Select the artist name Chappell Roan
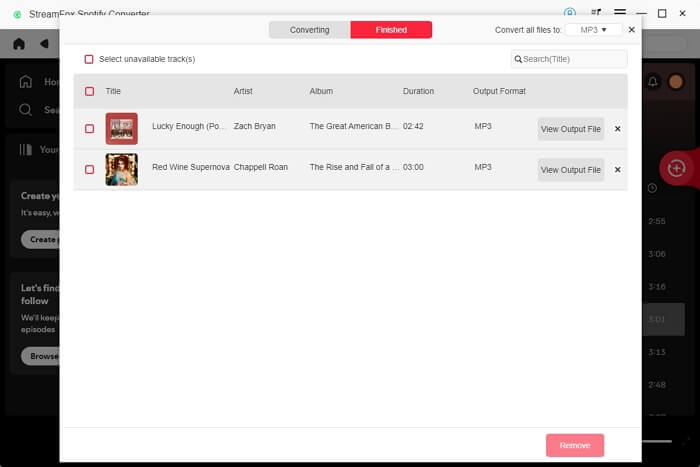The width and height of the screenshot is (700, 467). point(261,167)
